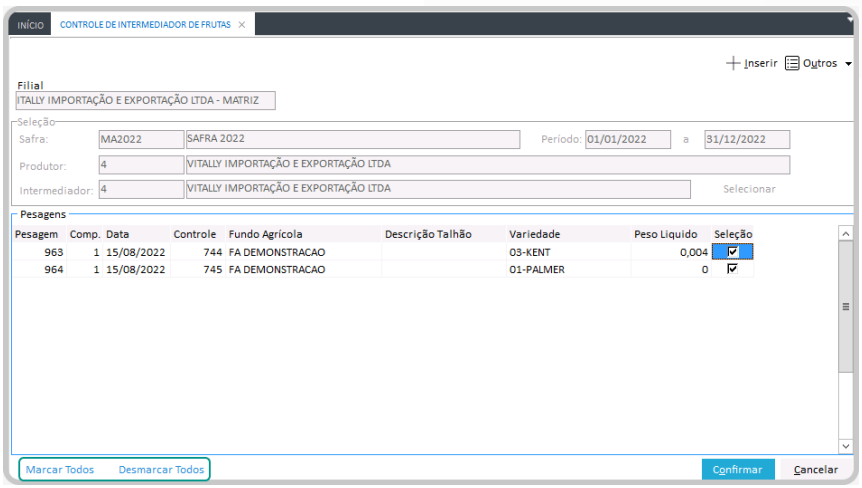Click the Selecionar button
This screenshot has width=862, height=488.
(749, 189)
